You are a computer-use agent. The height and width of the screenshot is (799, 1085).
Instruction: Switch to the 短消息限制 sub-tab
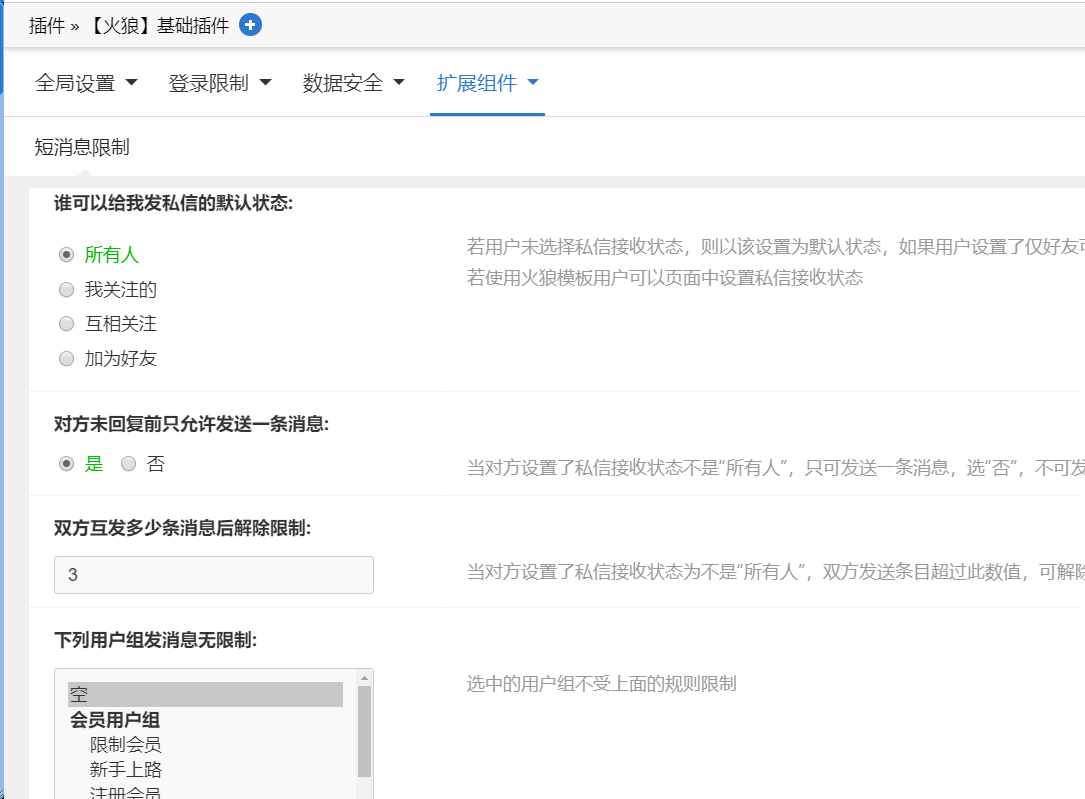(82, 148)
